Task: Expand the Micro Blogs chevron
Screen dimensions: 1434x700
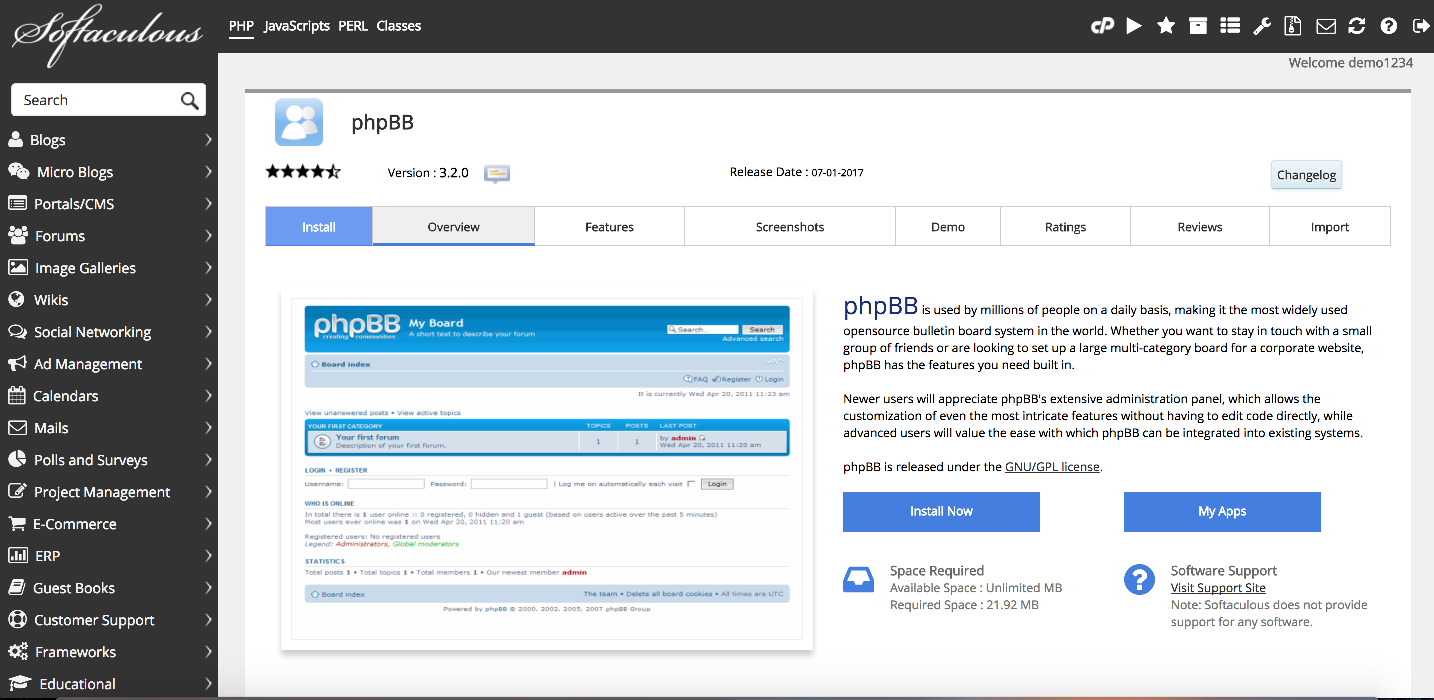Action: pyautogui.click(x=208, y=172)
